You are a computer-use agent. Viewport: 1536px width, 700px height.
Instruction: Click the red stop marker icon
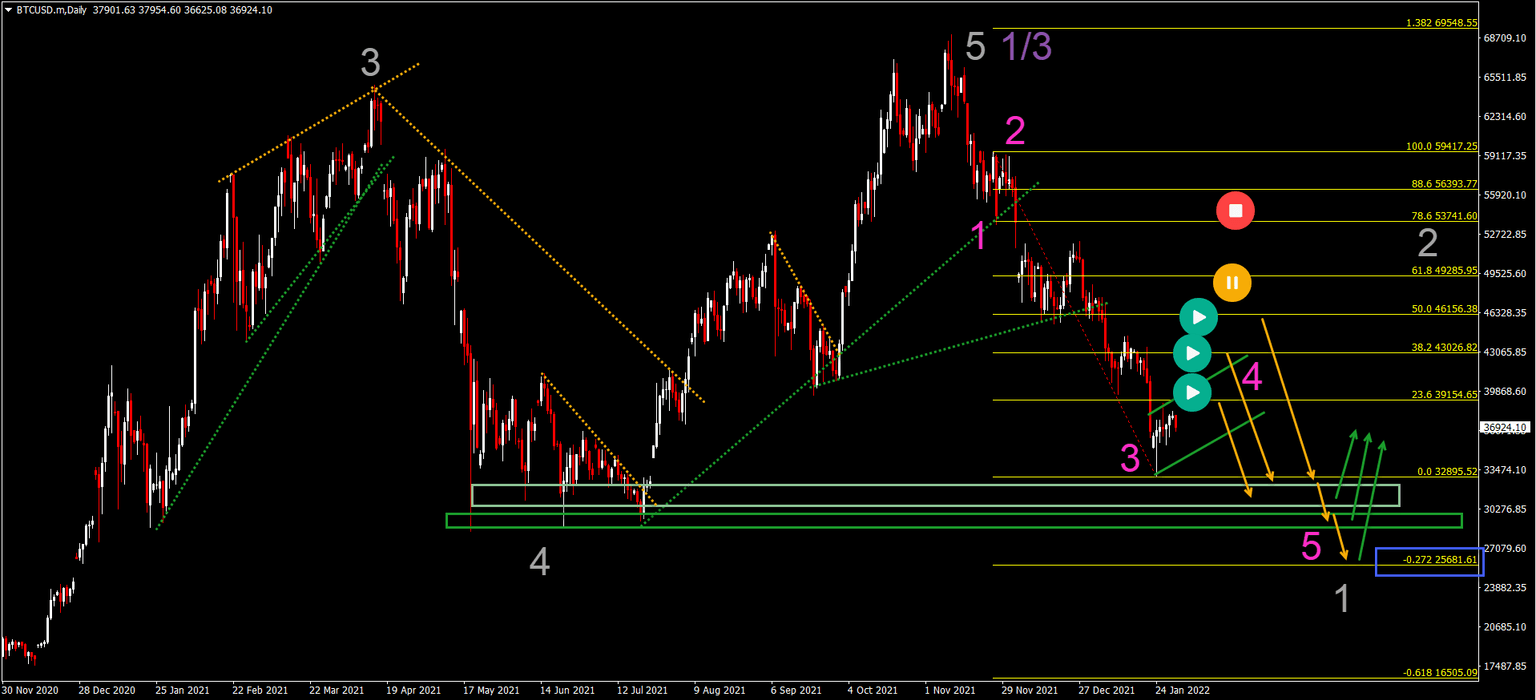[1236, 210]
